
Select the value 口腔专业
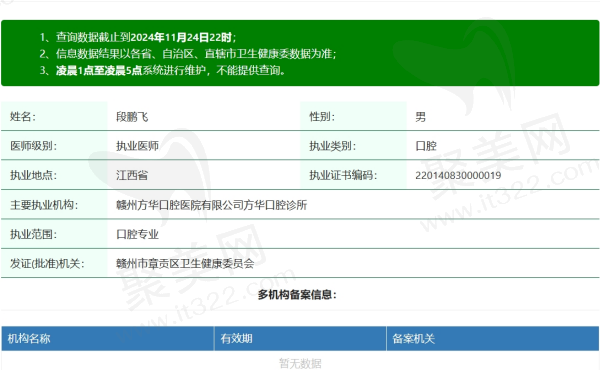coord(137,234)
